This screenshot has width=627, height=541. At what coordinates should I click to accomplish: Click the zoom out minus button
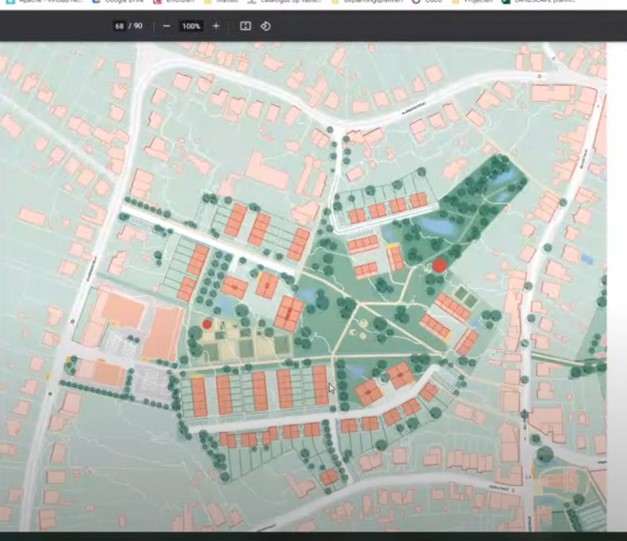point(166,26)
